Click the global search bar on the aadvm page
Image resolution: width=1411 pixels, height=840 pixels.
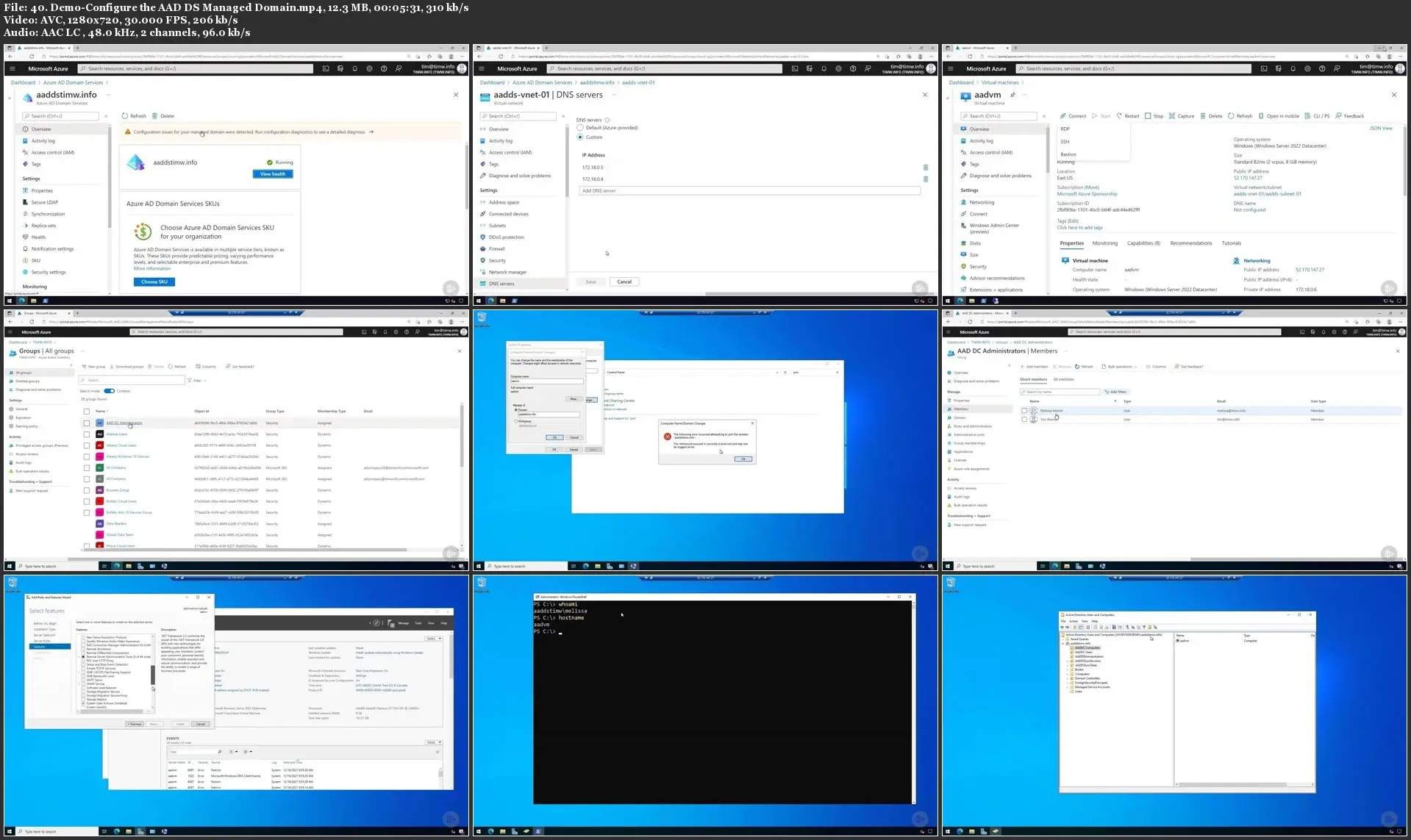[x=1133, y=68]
